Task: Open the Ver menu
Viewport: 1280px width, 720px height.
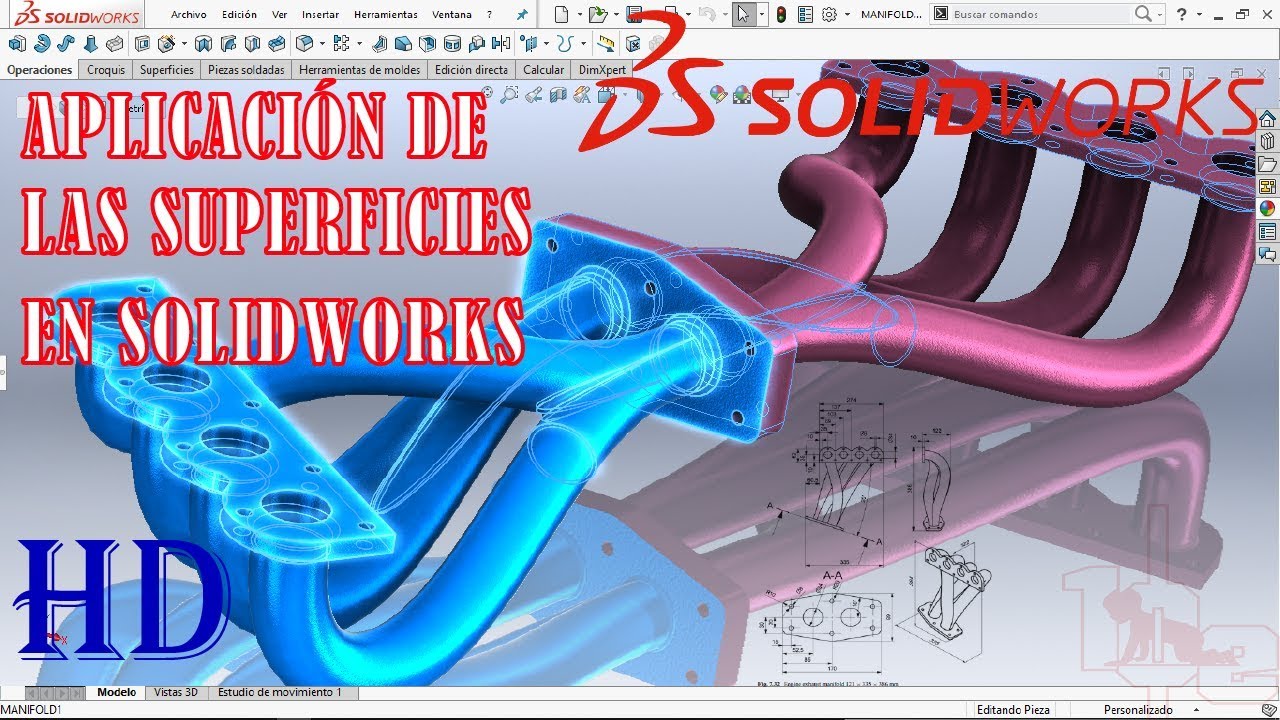Action: click(280, 14)
